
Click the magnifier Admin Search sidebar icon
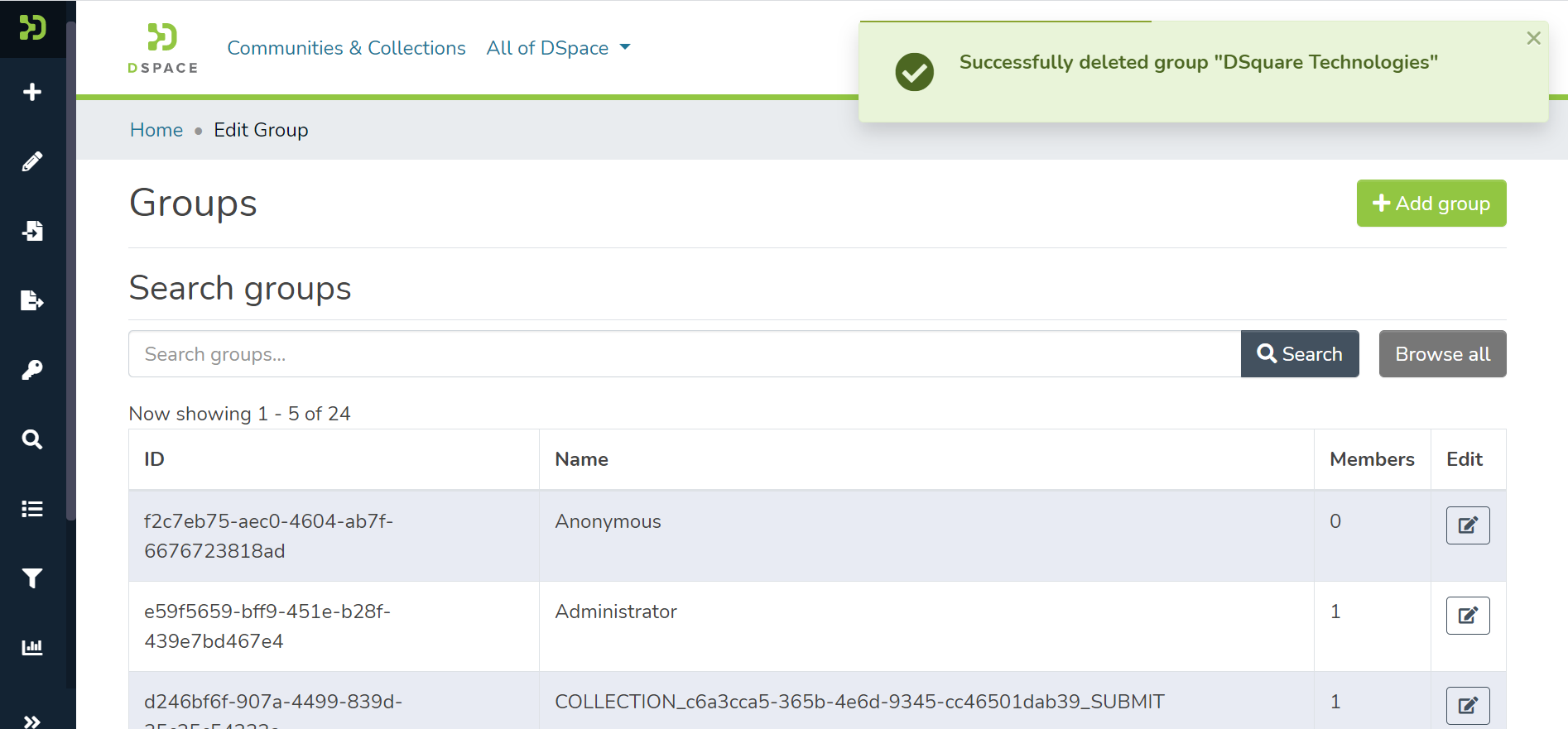(x=32, y=439)
